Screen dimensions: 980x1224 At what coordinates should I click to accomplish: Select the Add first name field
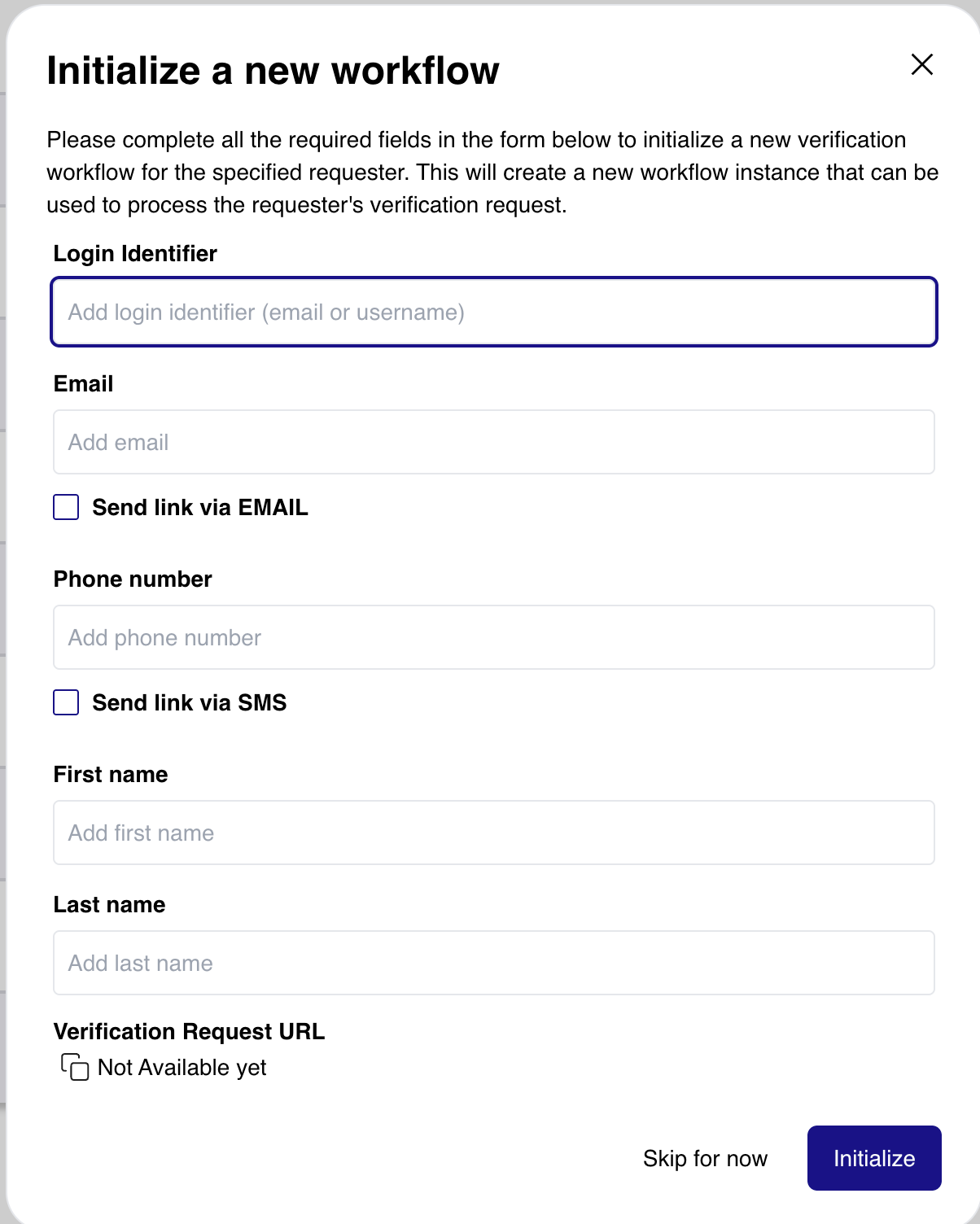pos(493,833)
